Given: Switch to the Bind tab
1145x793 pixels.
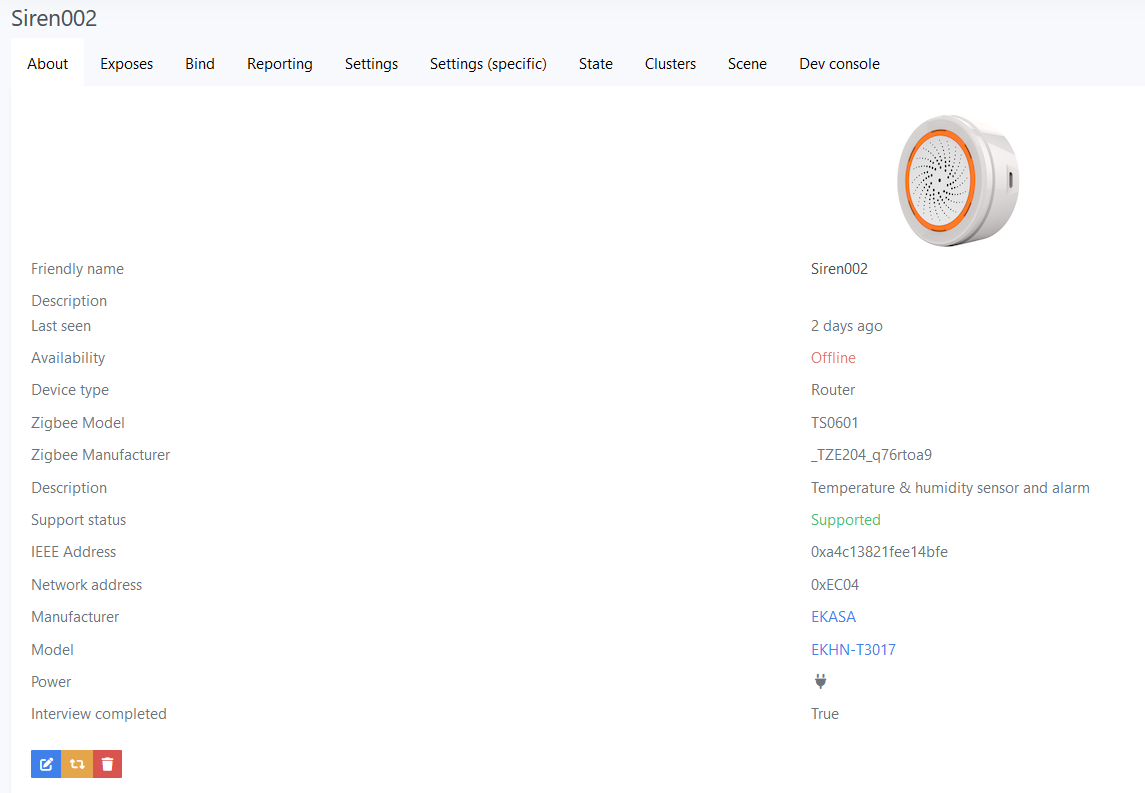Looking at the screenshot, I should tap(199, 63).
